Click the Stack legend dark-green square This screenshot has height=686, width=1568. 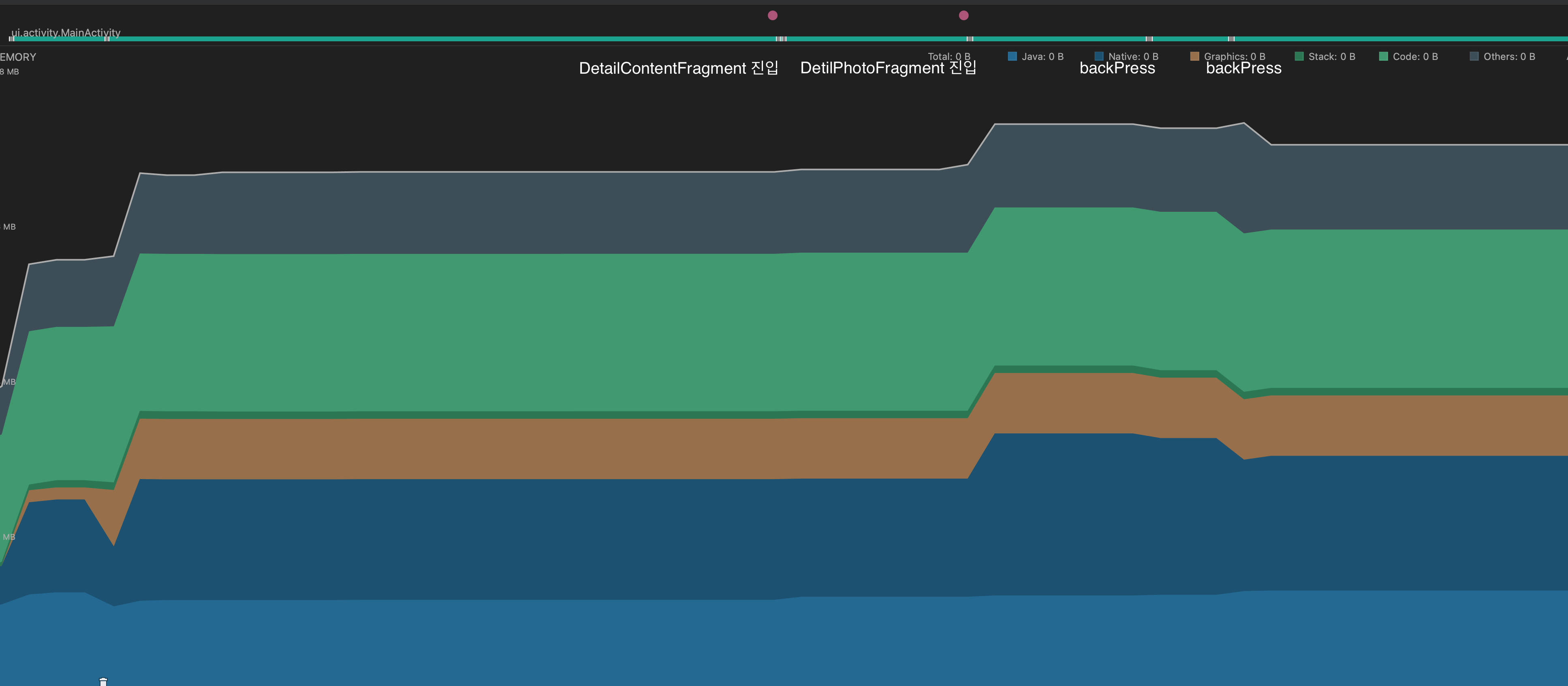click(1299, 57)
